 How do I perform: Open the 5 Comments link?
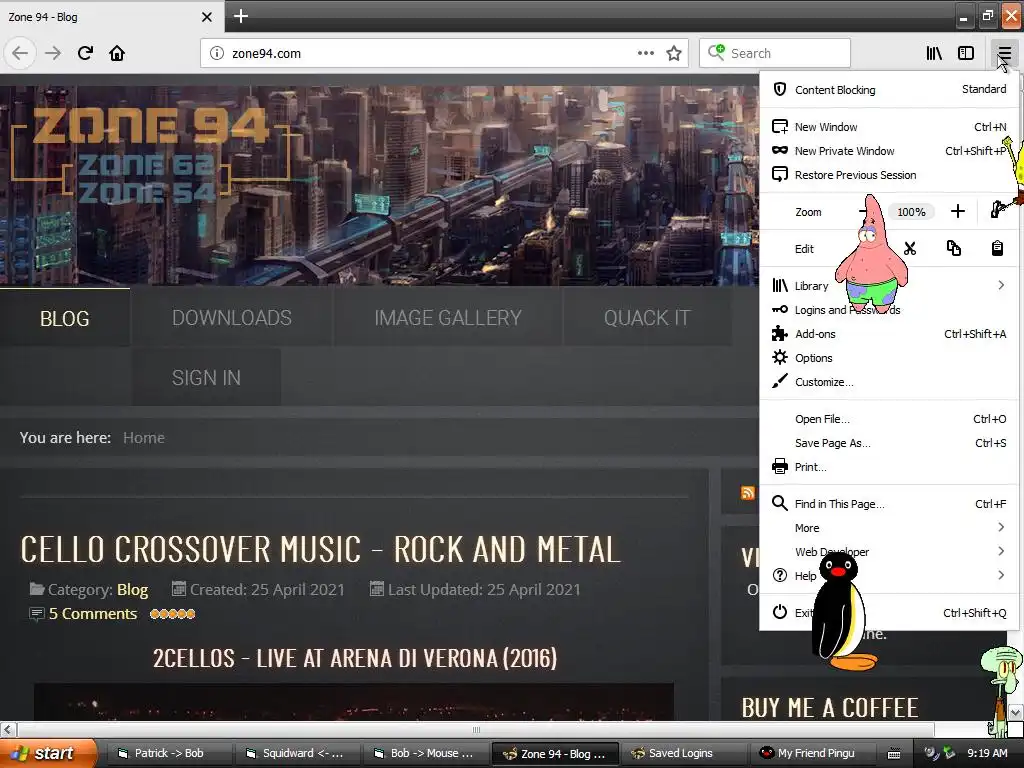tap(93, 614)
